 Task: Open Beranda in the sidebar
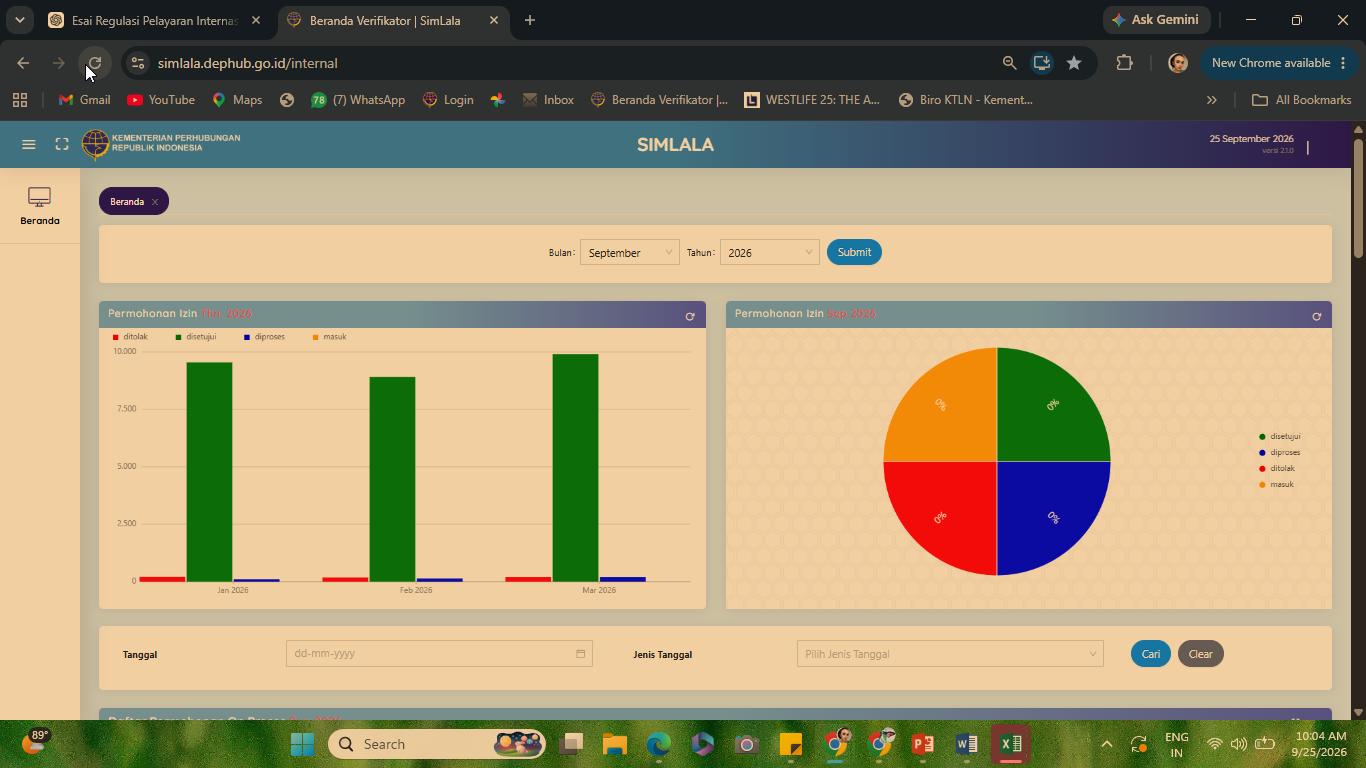[x=40, y=206]
